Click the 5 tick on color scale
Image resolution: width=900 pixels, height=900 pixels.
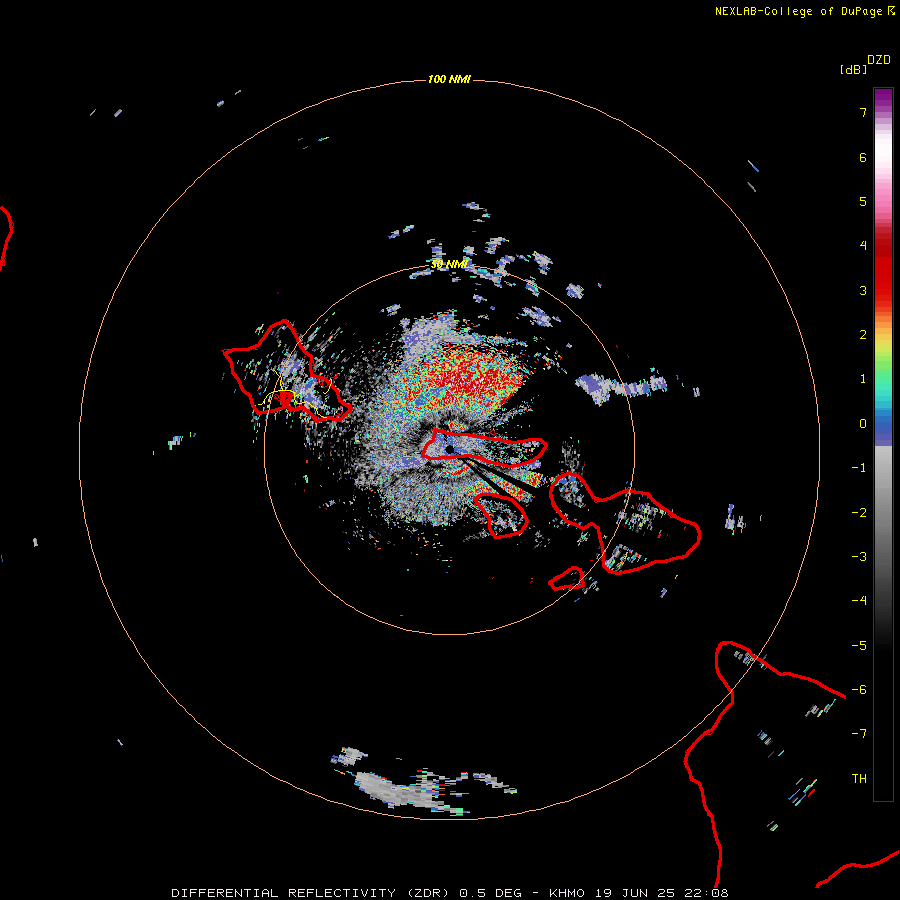coord(863,201)
